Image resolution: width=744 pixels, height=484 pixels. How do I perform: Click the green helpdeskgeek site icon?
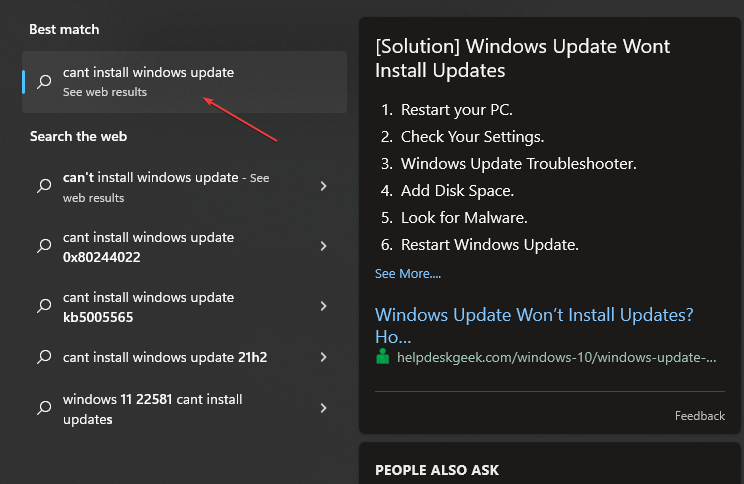tap(382, 356)
